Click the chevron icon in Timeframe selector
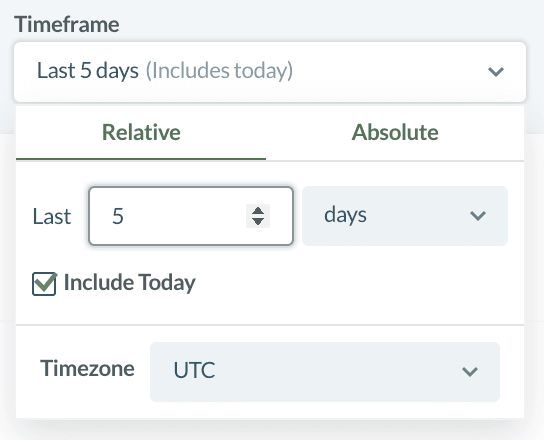544x440 pixels. click(x=495, y=72)
